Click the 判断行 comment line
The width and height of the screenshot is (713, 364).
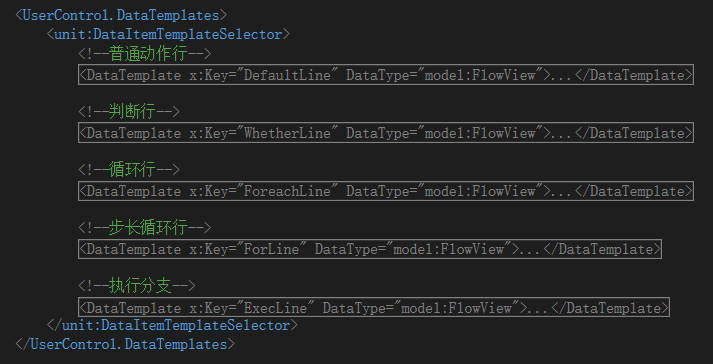click(129, 112)
